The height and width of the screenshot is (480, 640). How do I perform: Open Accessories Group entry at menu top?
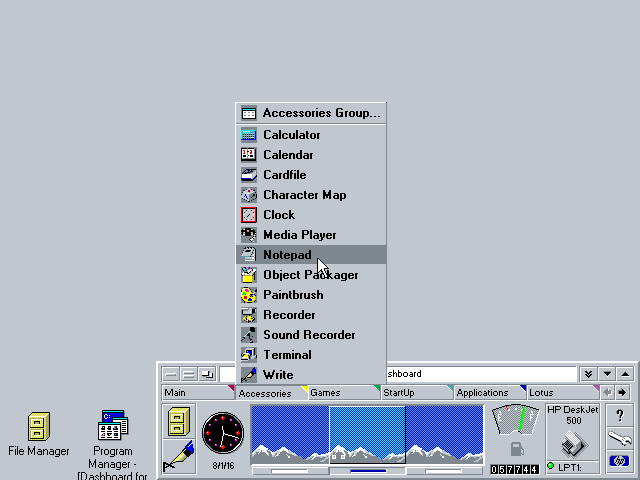[x=311, y=113]
